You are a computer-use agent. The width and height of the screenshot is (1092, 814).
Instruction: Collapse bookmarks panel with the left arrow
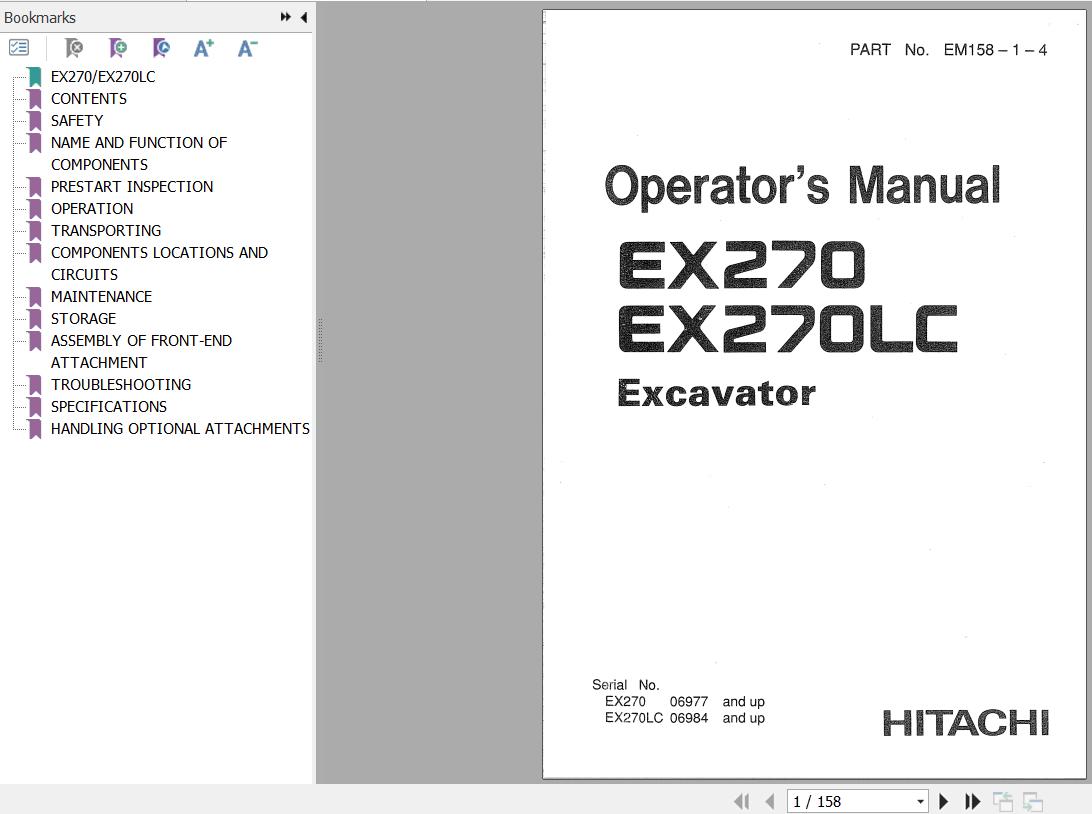[x=304, y=17]
